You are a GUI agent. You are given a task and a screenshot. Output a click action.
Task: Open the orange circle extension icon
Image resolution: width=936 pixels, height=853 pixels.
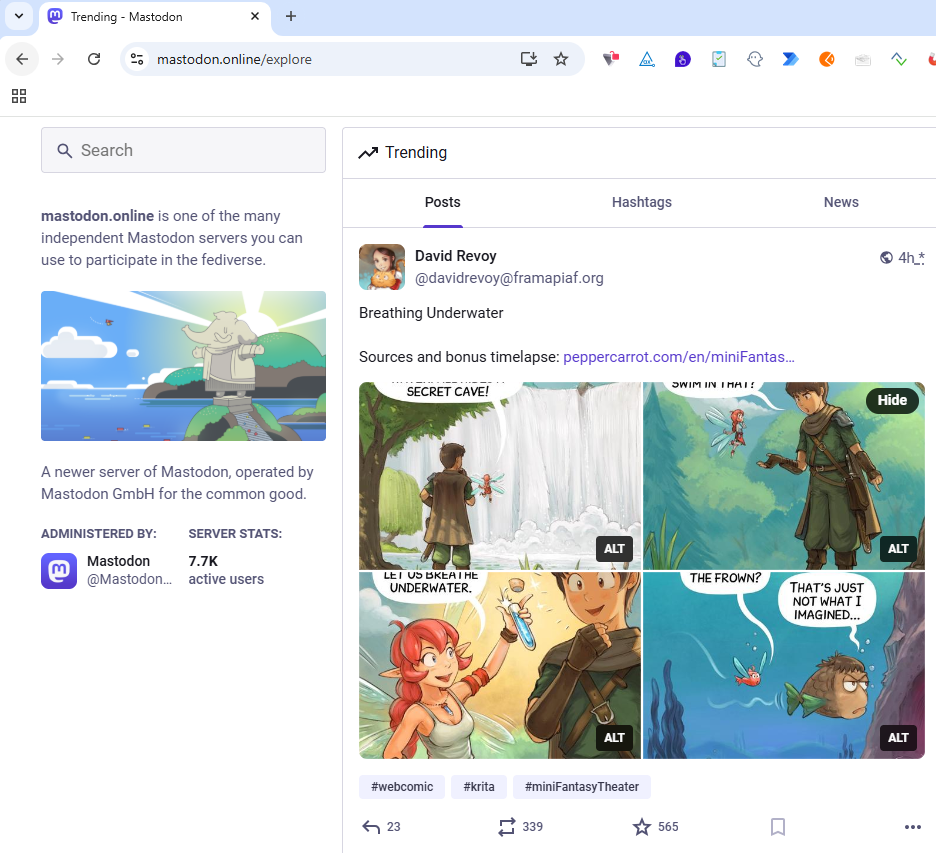[x=827, y=59]
